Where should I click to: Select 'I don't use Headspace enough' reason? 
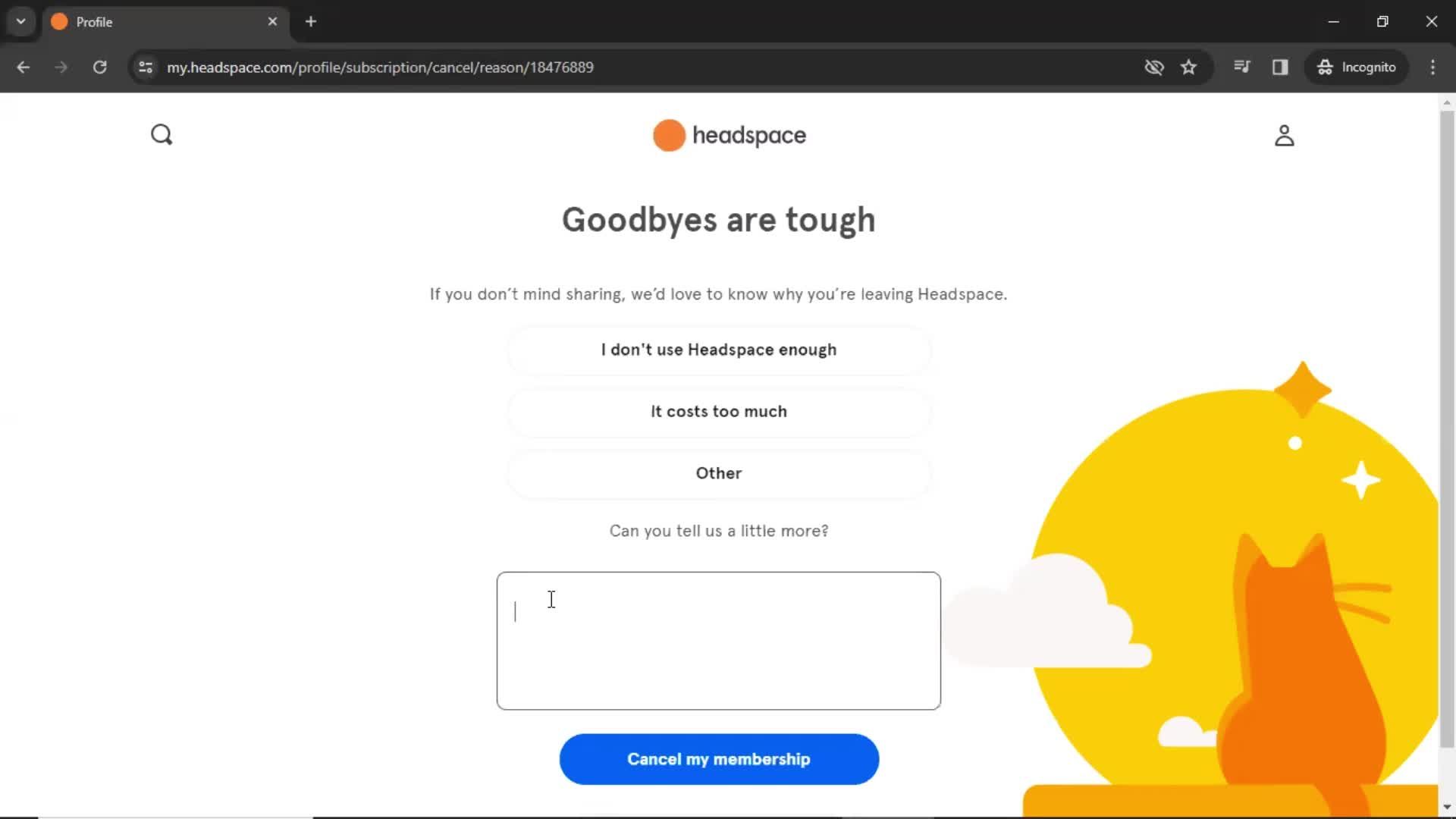(718, 349)
